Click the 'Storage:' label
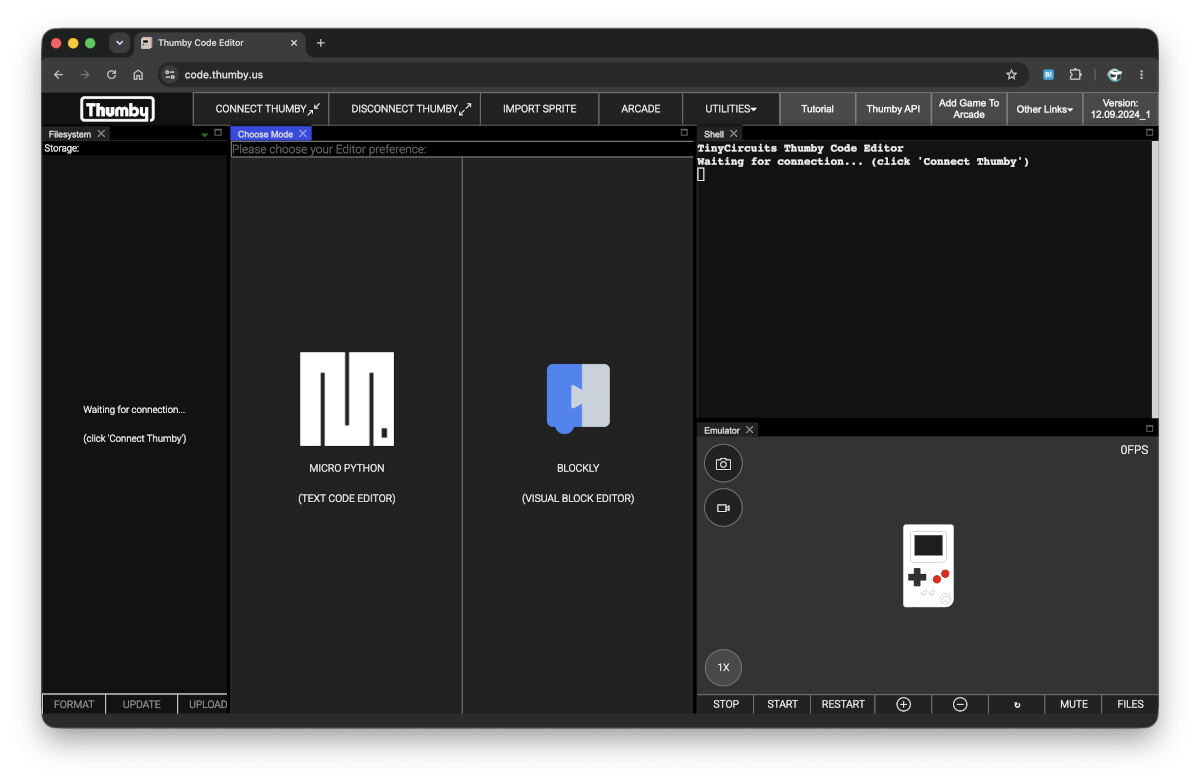1200x783 pixels. point(62,148)
